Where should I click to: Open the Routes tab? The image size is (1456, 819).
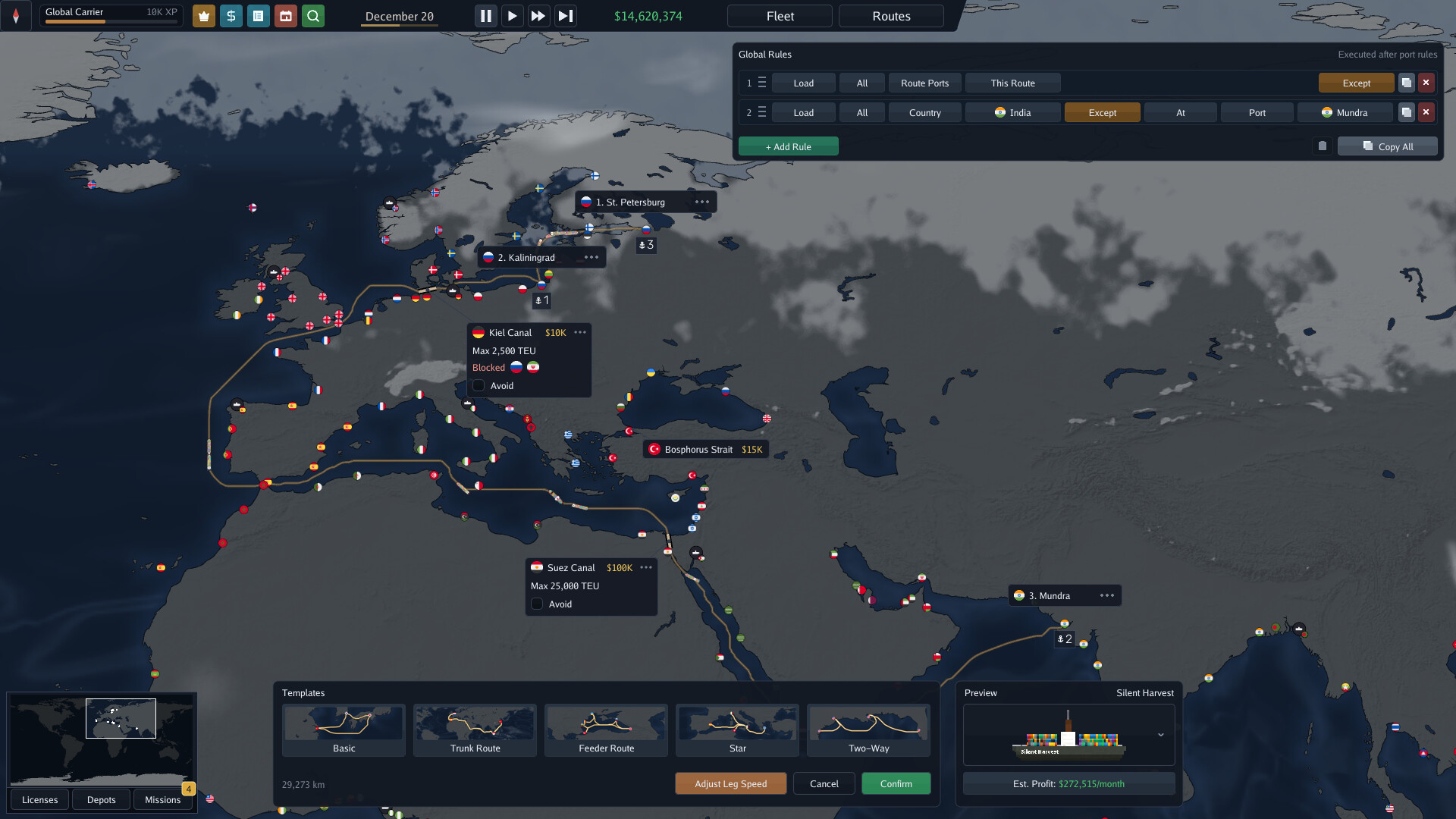pyautogui.click(x=891, y=16)
